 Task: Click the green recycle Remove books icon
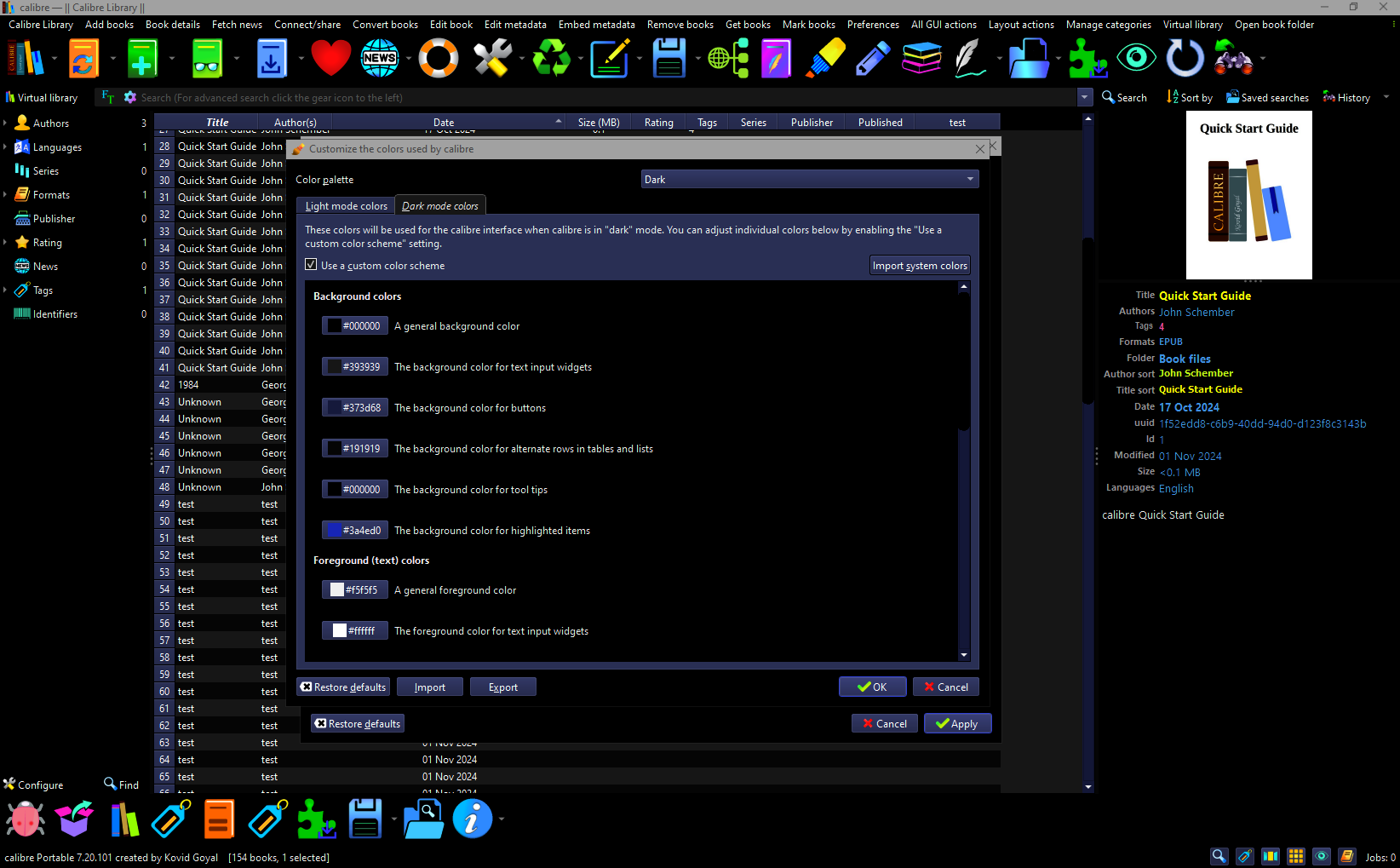click(x=552, y=59)
